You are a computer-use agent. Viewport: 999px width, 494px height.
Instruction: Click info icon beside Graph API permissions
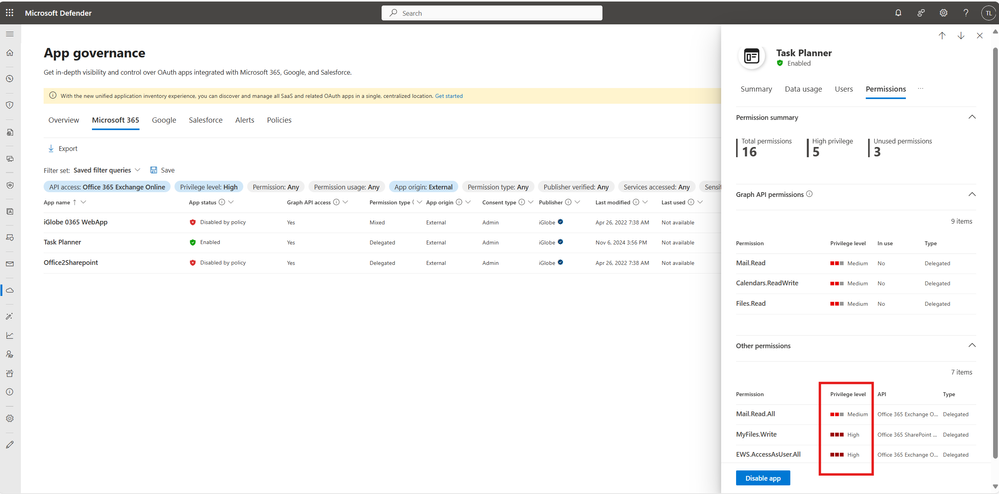coord(809,194)
